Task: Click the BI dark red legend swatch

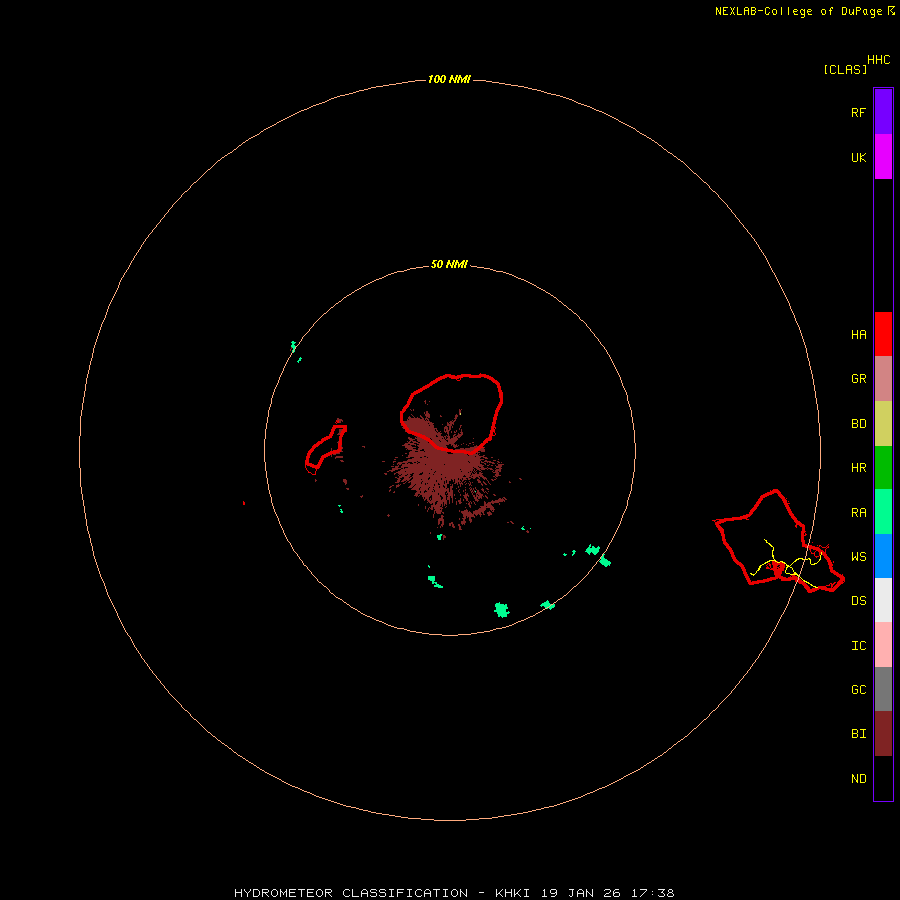Action: pyautogui.click(x=883, y=734)
